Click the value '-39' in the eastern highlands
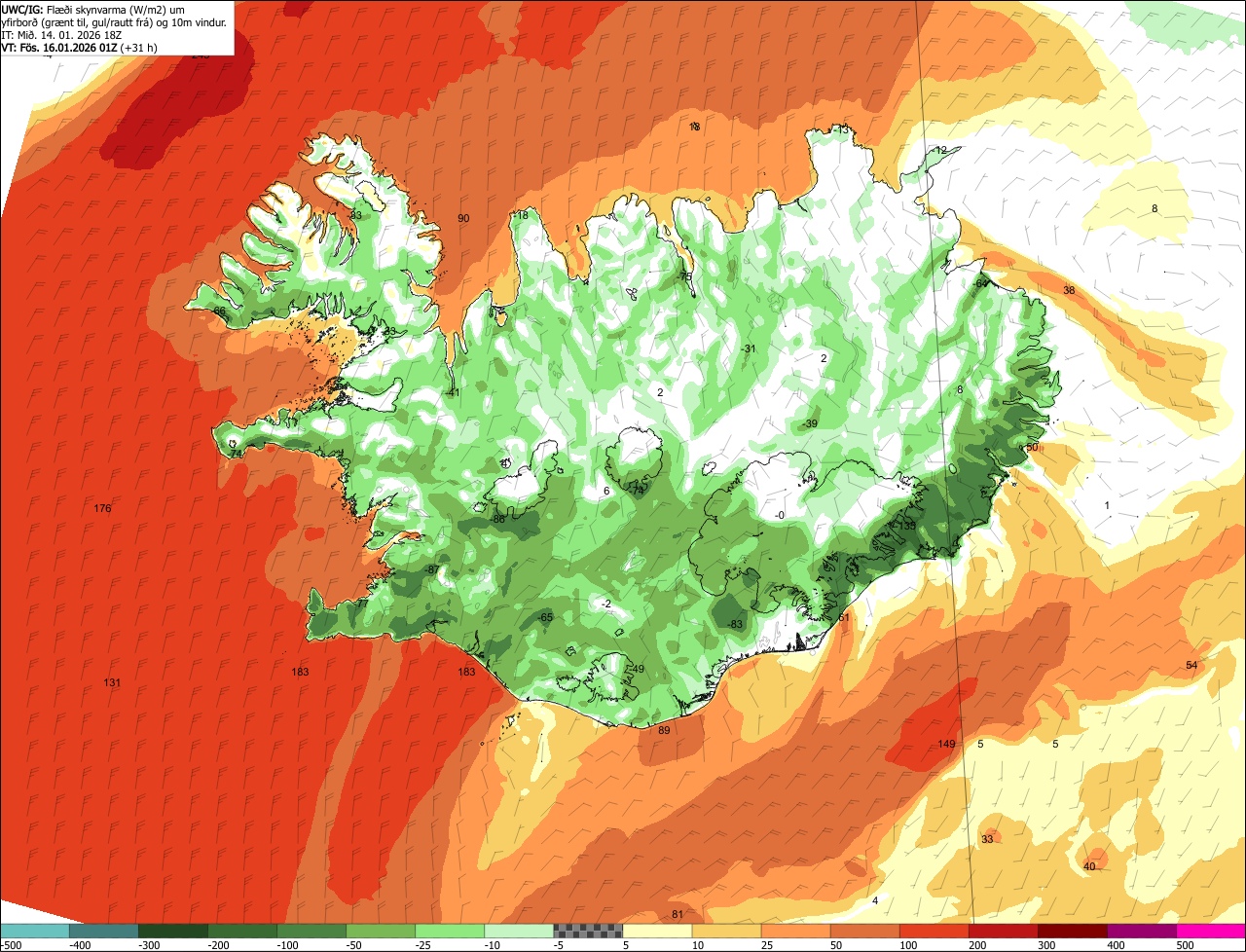1246x952 pixels. (x=810, y=424)
